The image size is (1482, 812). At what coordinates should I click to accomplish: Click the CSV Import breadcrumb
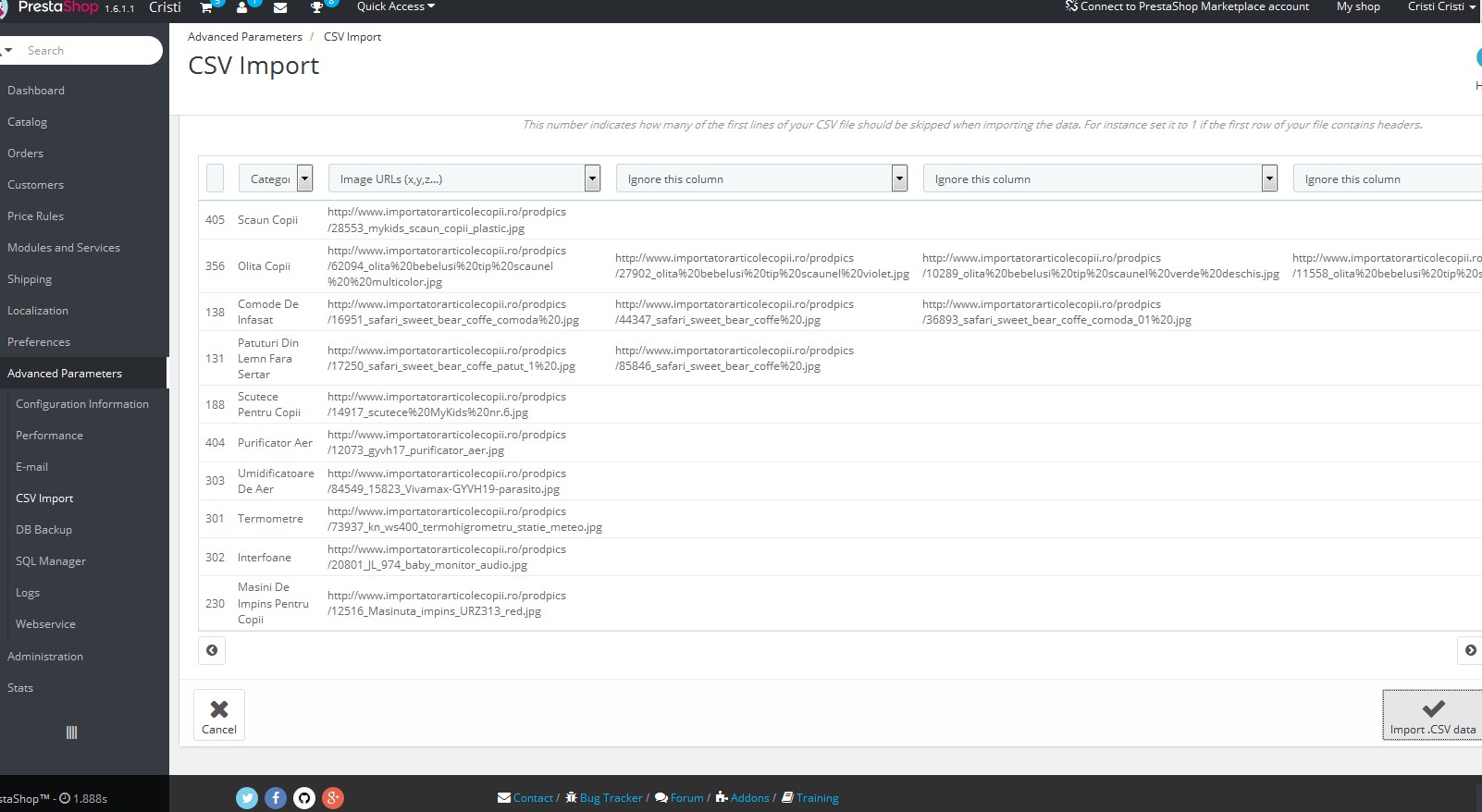(352, 37)
